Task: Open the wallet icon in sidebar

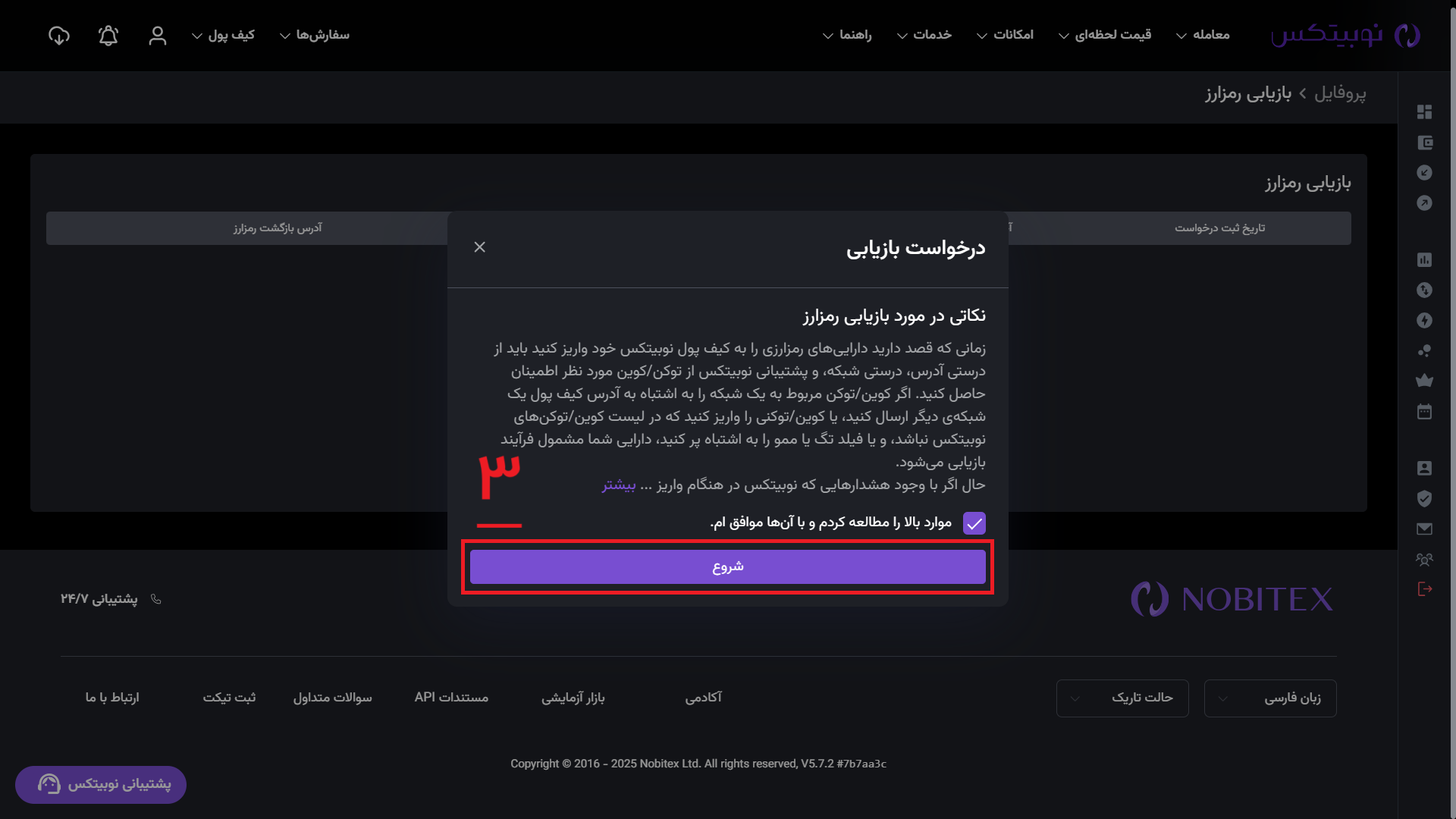Action: 1424,143
